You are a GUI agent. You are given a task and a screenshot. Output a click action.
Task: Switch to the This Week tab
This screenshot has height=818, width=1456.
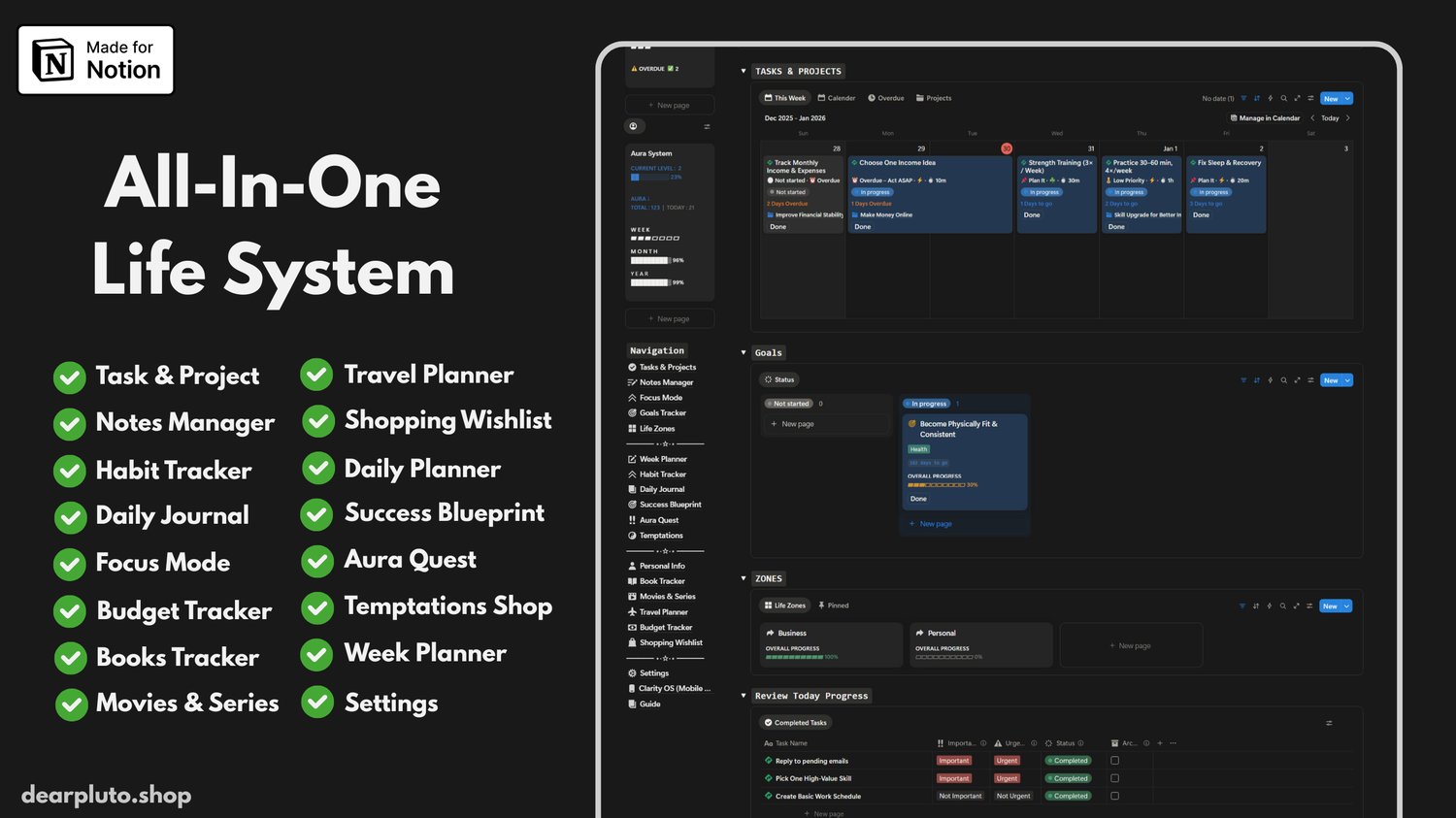(784, 98)
